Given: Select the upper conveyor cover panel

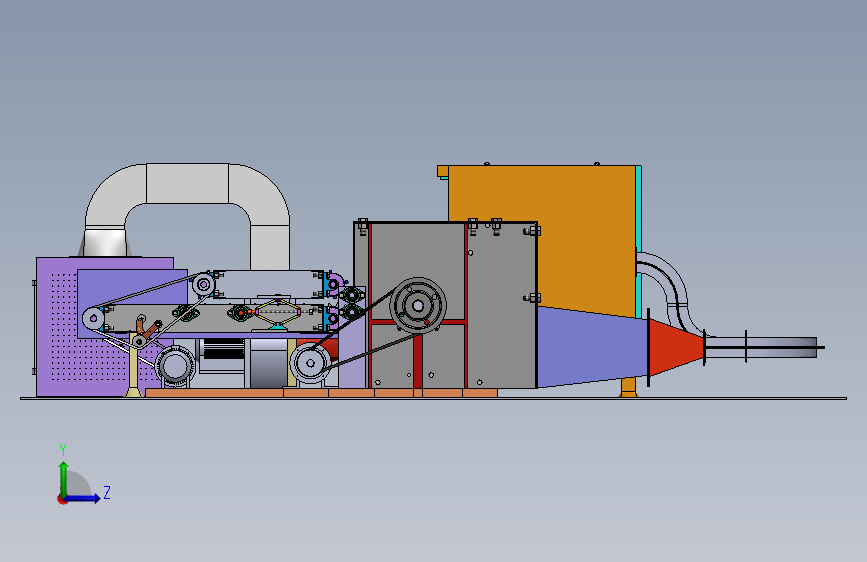Looking at the screenshot, I should click(268, 284).
